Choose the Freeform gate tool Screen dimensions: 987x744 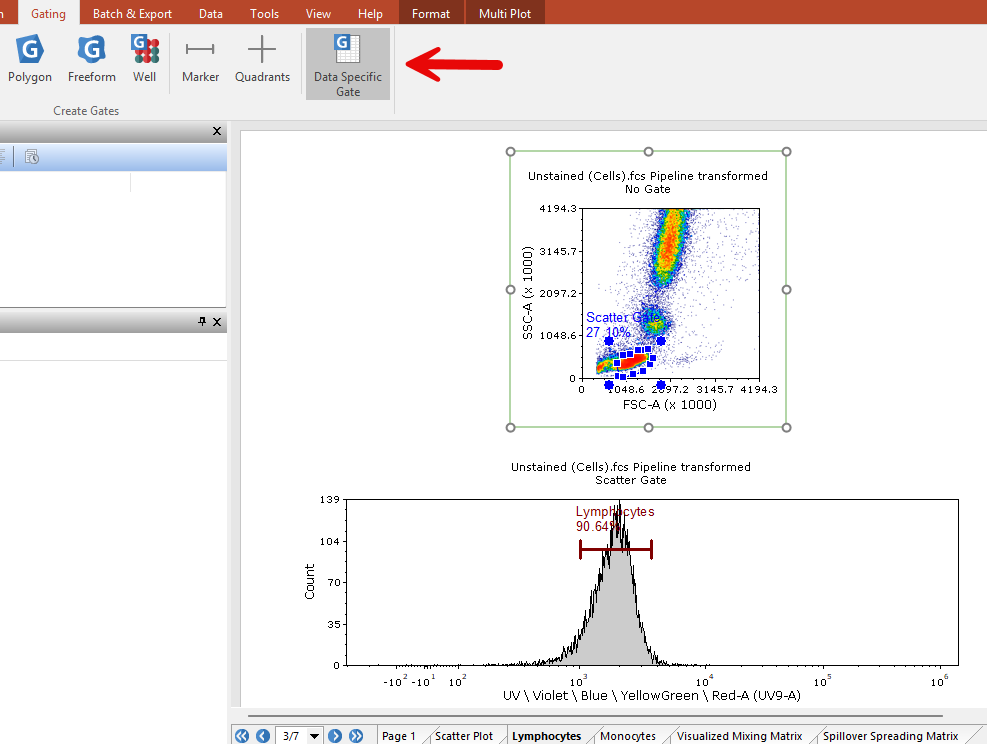tap(91, 59)
